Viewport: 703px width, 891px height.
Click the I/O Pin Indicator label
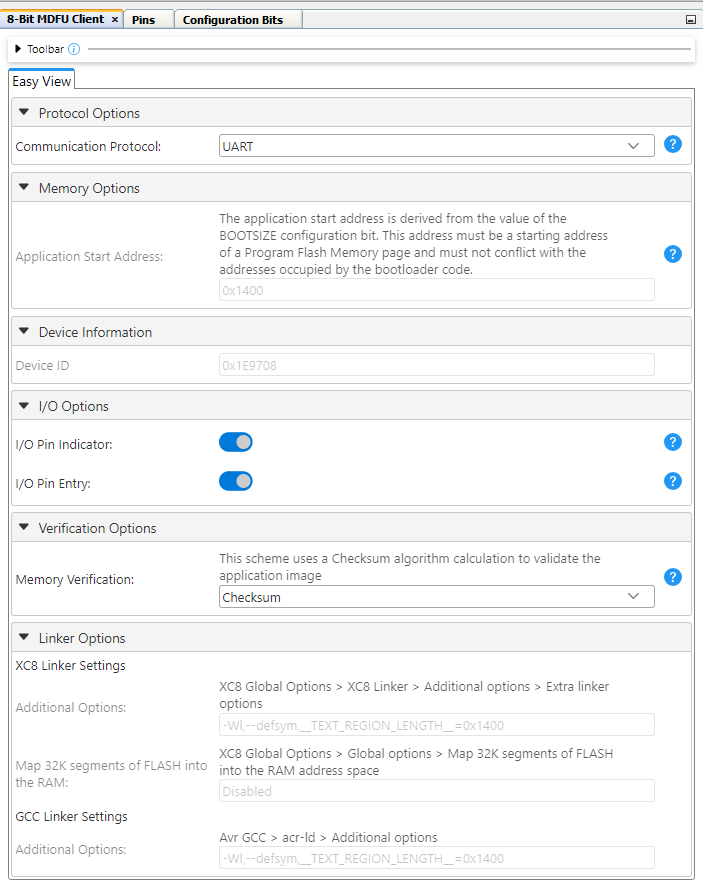(64, 444)
